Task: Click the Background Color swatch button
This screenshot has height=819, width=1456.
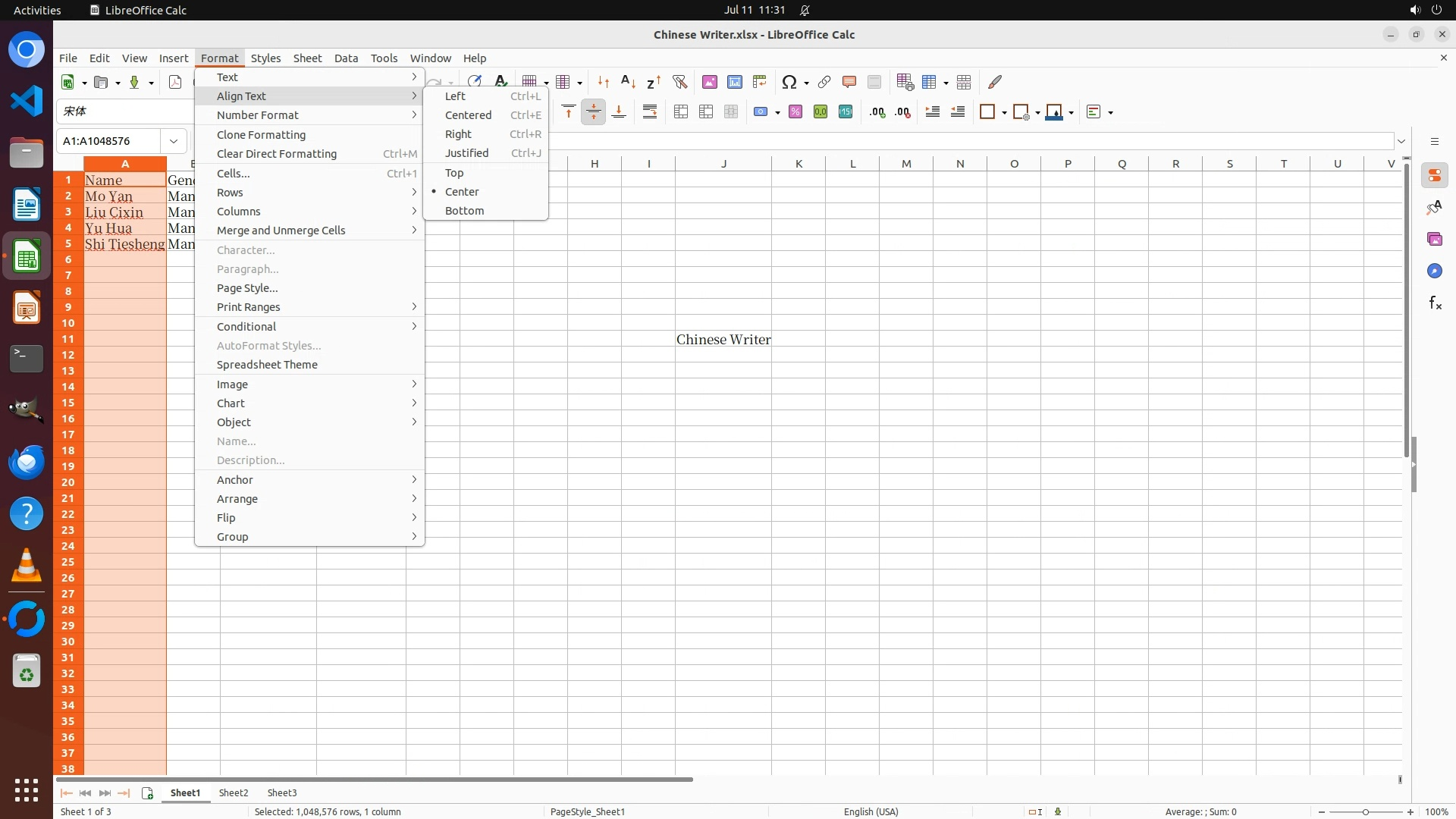Action: [x=1054, y=112]
